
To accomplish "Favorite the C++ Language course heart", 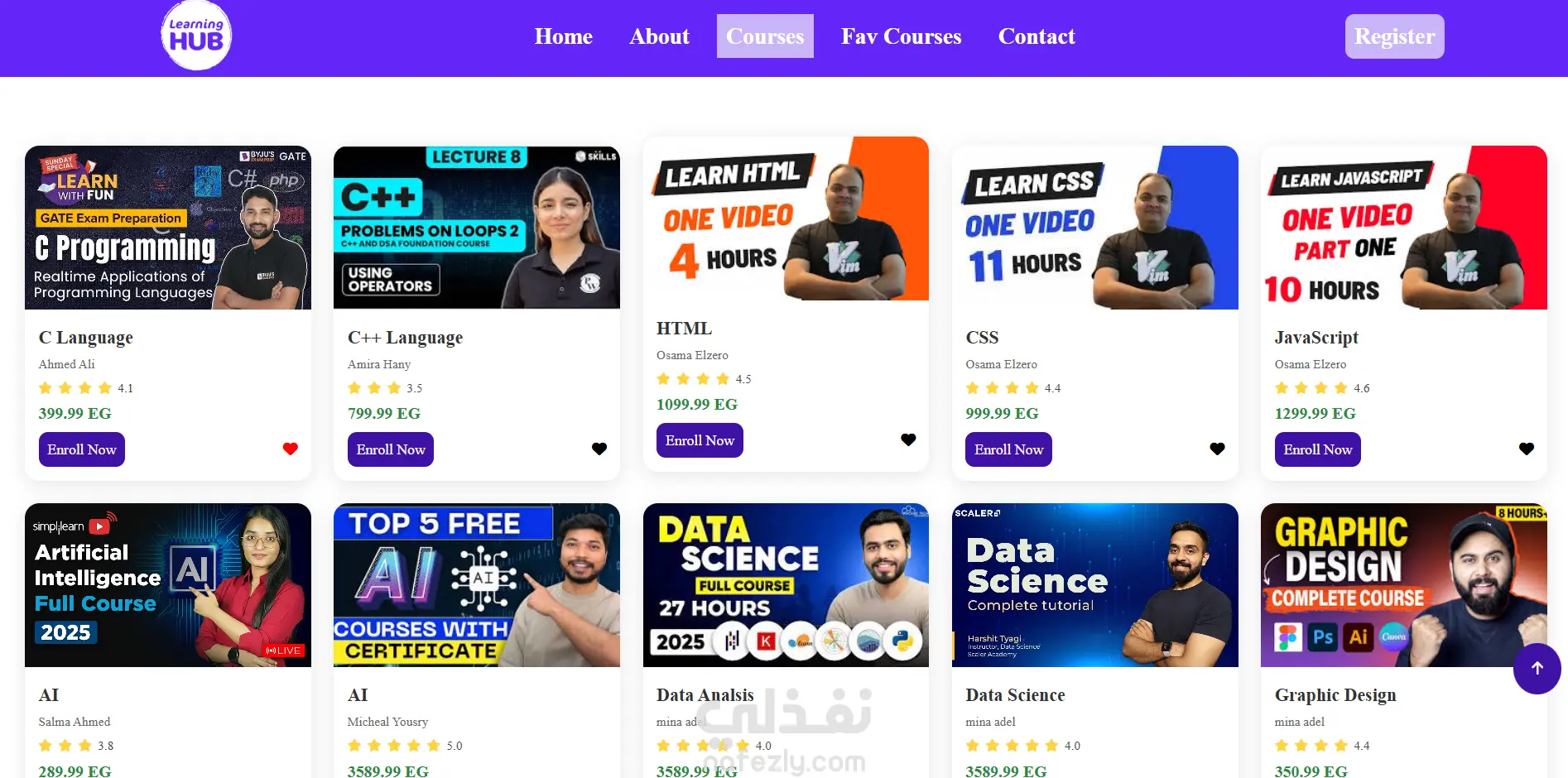I will tap(599, 449).
